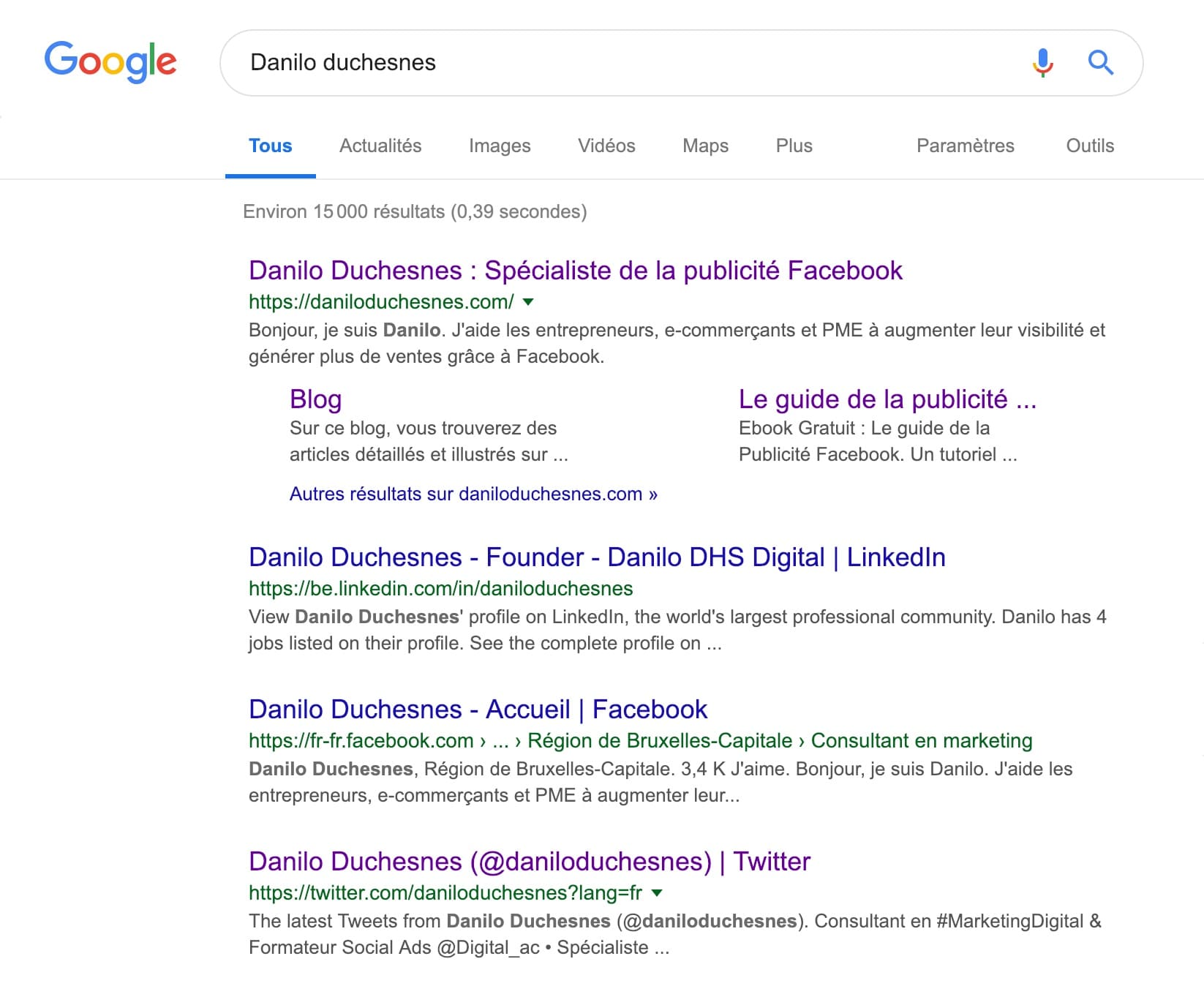The height and width of the screenshot is (986, 1204).
Task: Start voice search with microphone icon
Action: 1043,63
